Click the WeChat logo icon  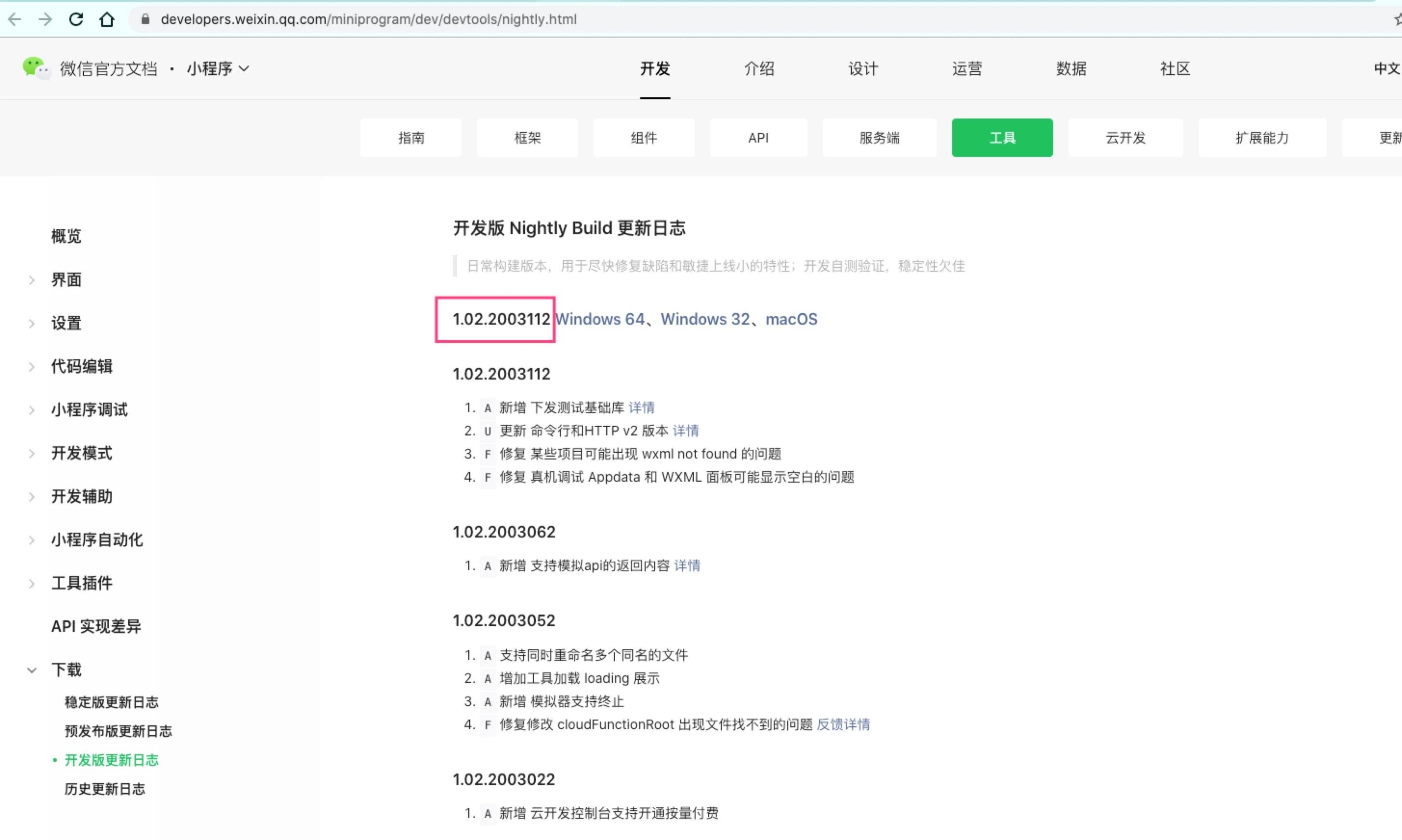pyautogui.click(x=35, y=68)
